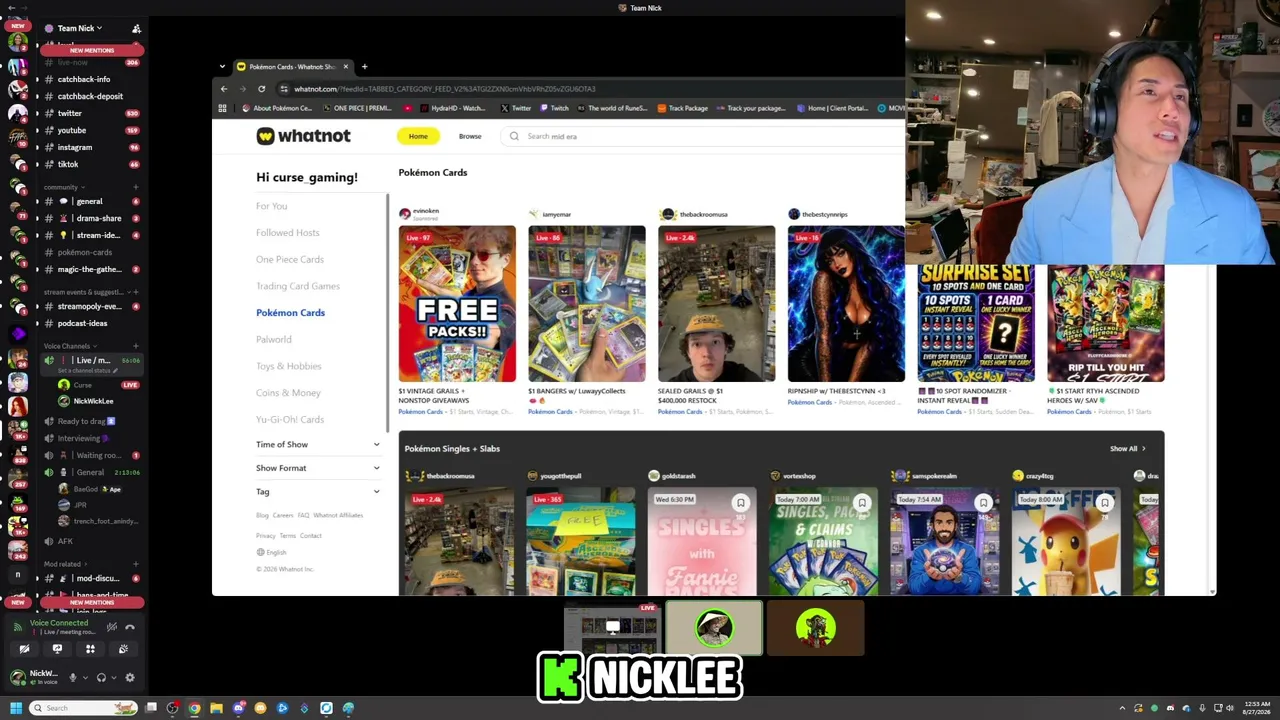
Task: Turn on camera in Discord voice
Action: pos(24,649)
